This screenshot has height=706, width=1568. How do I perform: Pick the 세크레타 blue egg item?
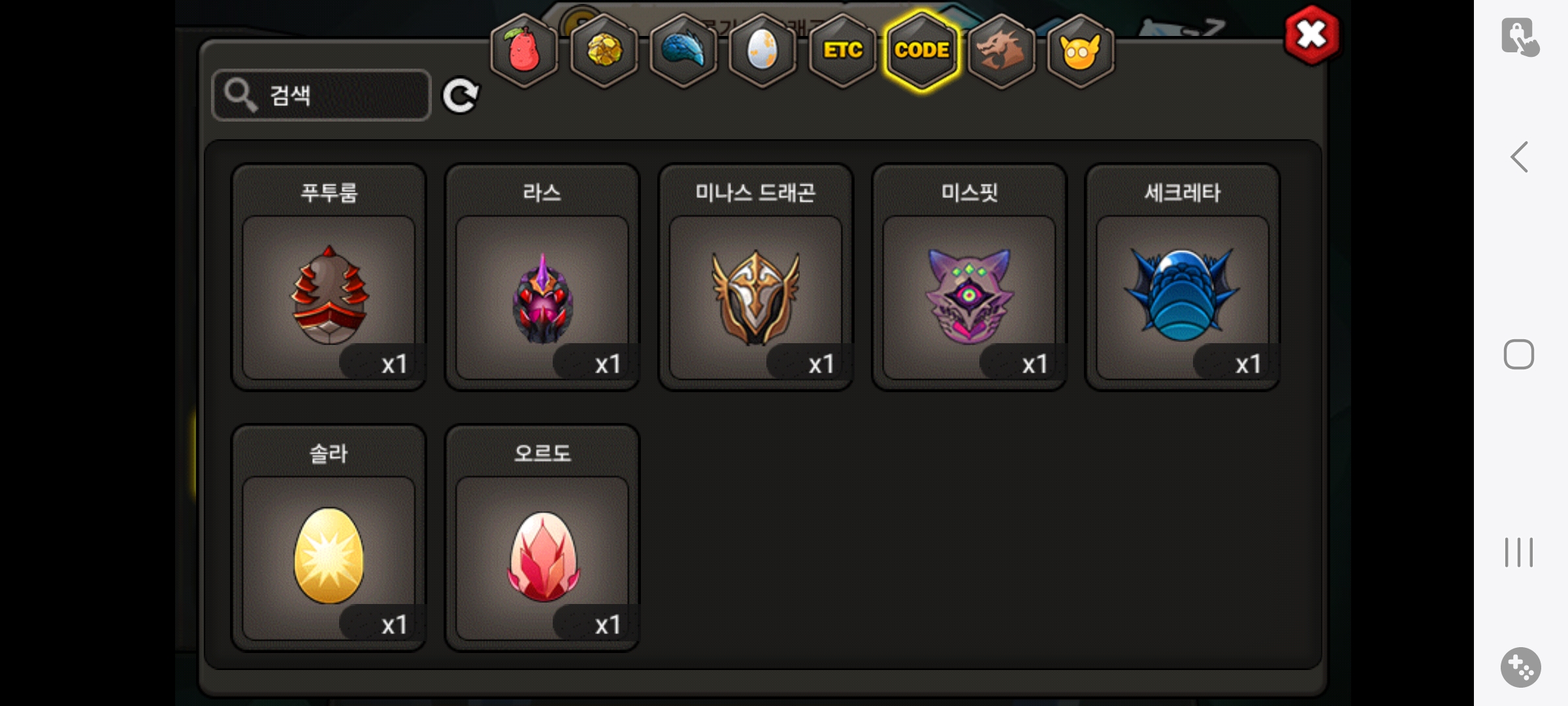1183,277
